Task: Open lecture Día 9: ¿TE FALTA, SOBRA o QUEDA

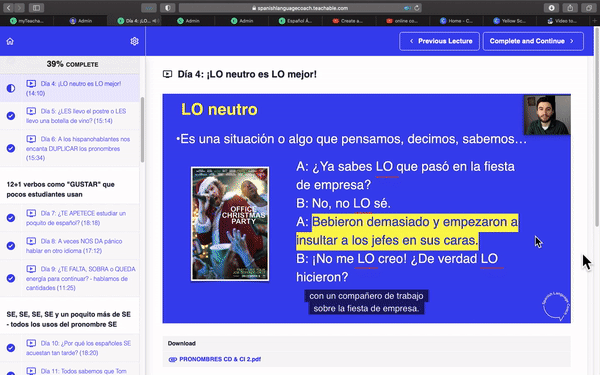Action: [x=70, y=278]
